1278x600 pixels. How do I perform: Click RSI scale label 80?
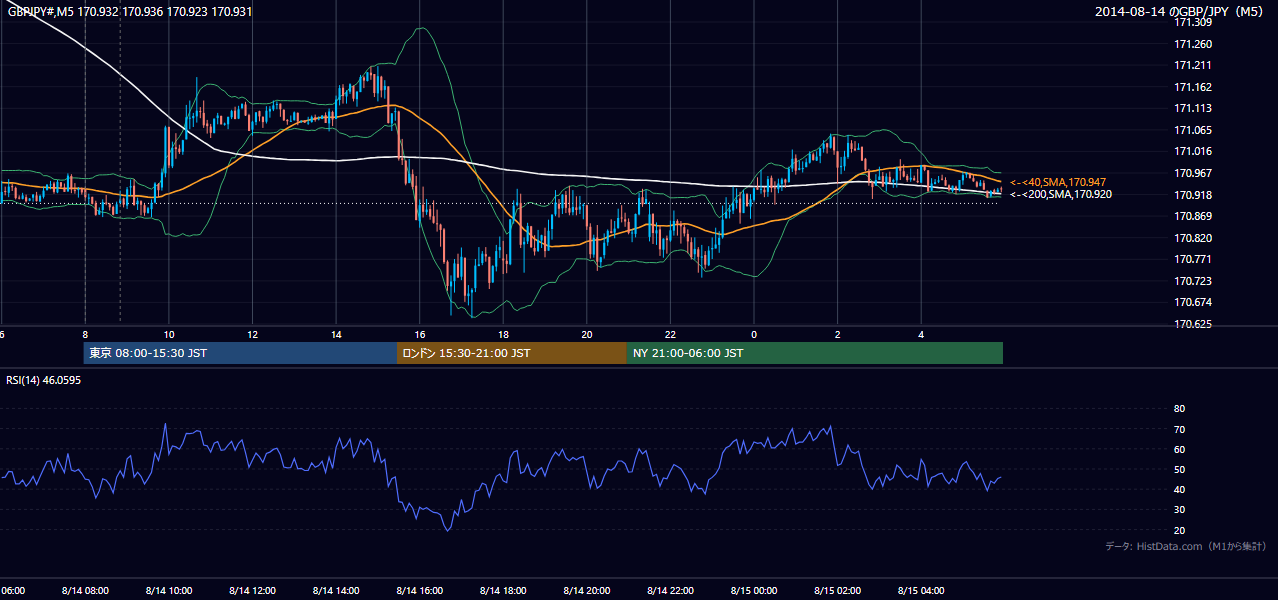pos(1179,409)
